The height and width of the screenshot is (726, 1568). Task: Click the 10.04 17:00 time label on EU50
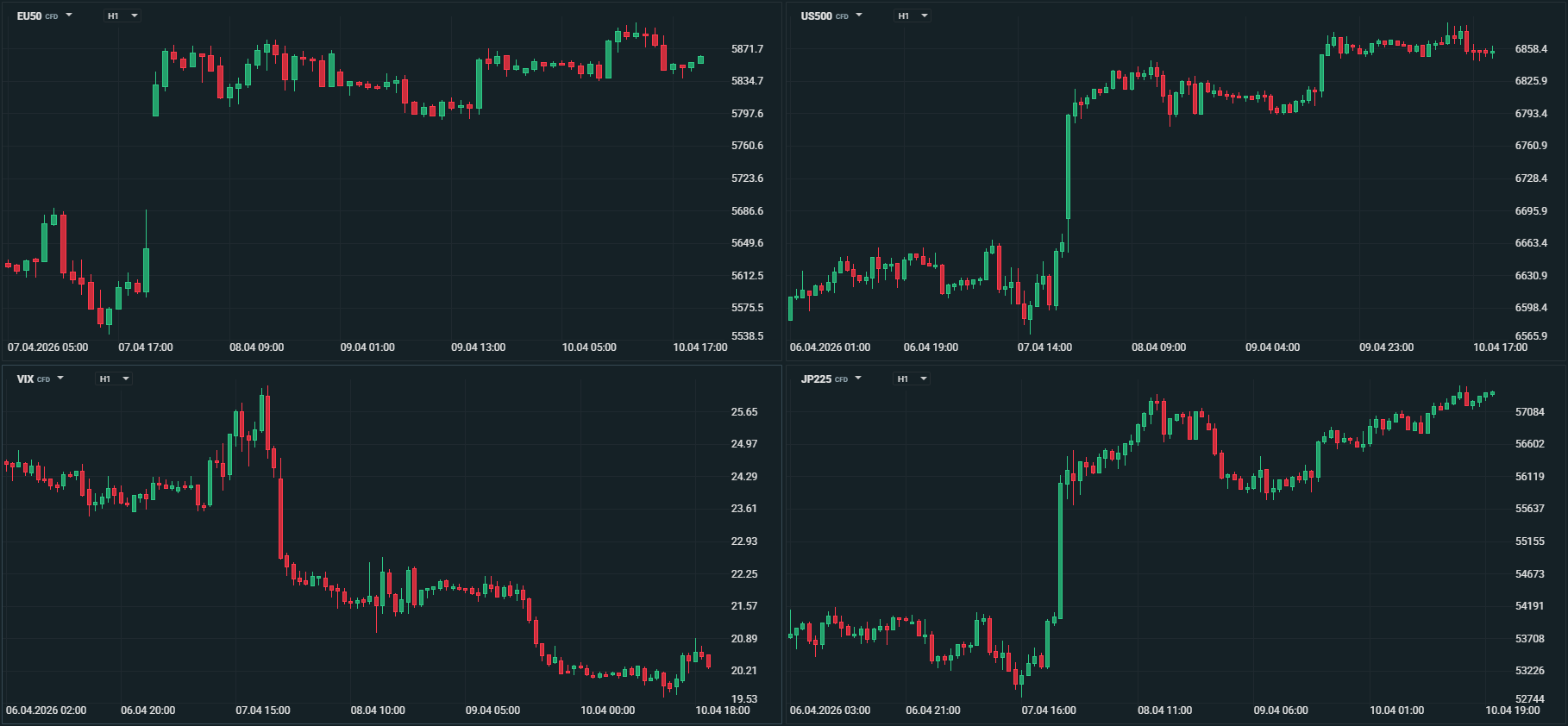699,347
